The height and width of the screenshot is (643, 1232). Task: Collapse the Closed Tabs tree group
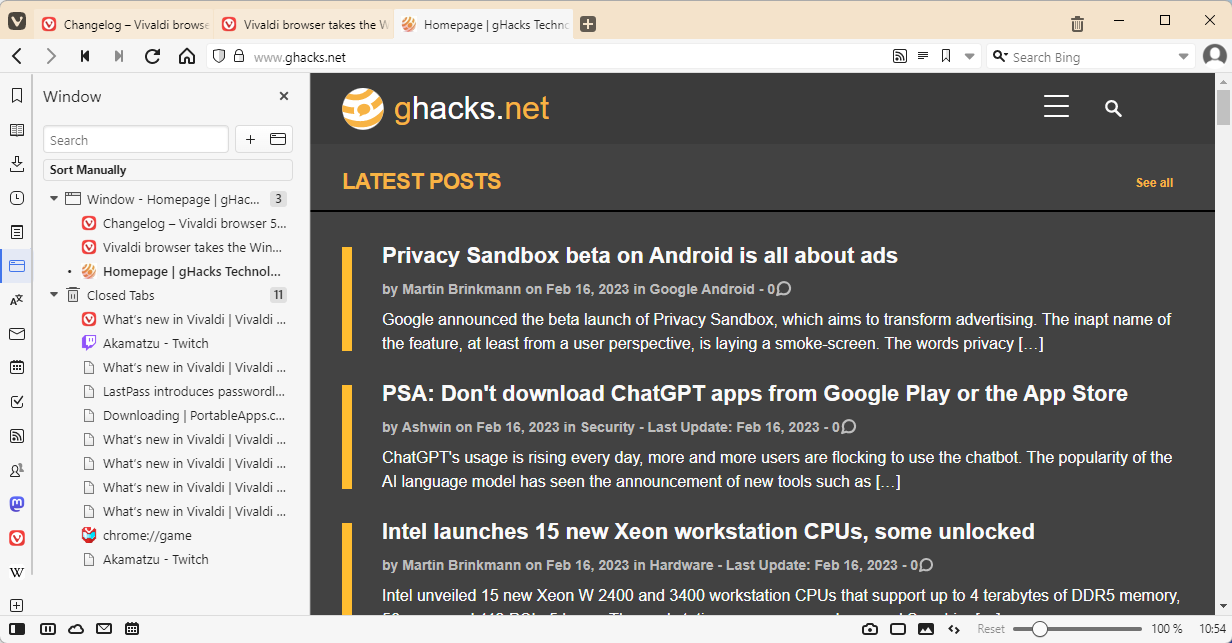click(x=54, y=295)
